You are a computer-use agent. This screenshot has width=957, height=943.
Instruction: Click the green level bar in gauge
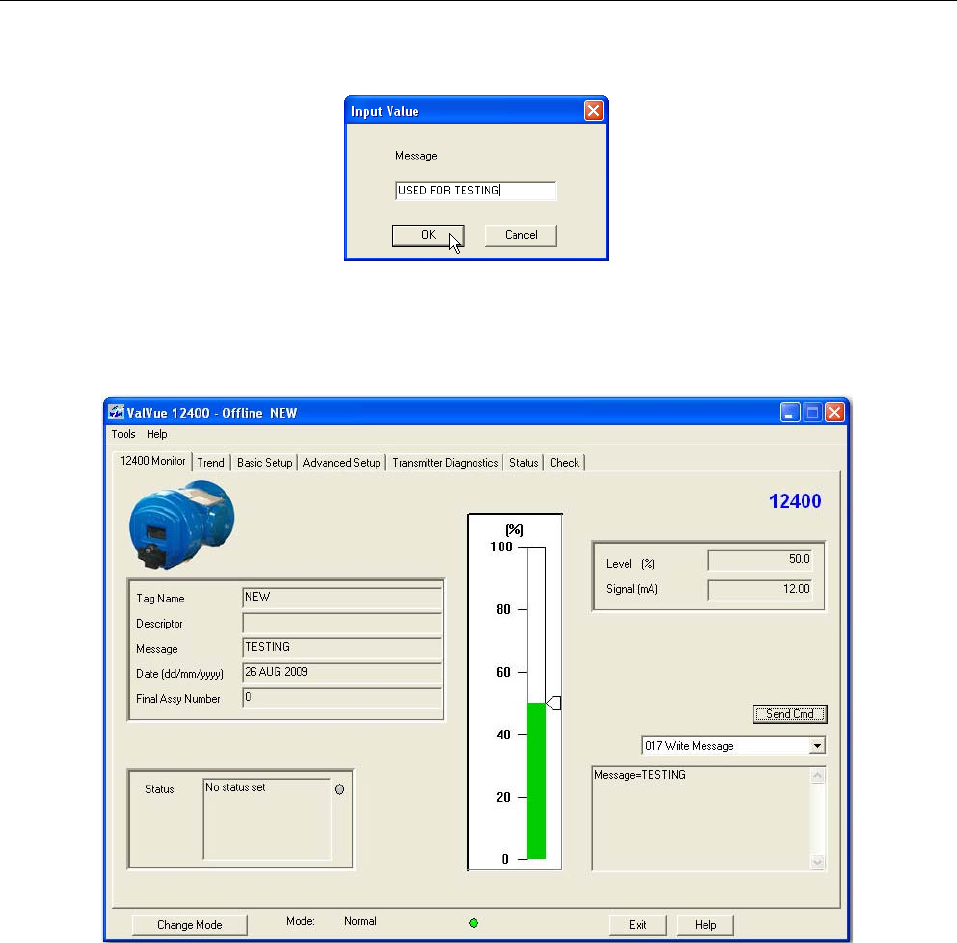pyautogui.click(x=536, y=781)
